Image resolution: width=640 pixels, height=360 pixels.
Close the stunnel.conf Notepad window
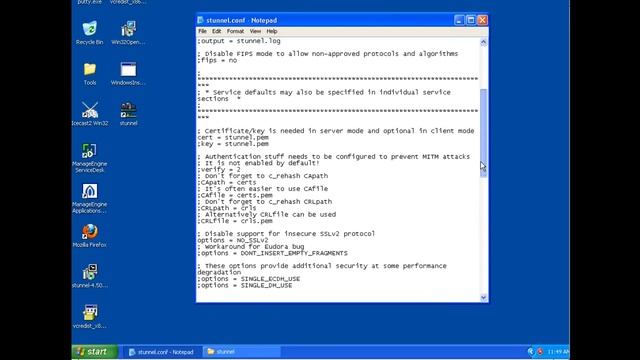click(x=482, y=20)
